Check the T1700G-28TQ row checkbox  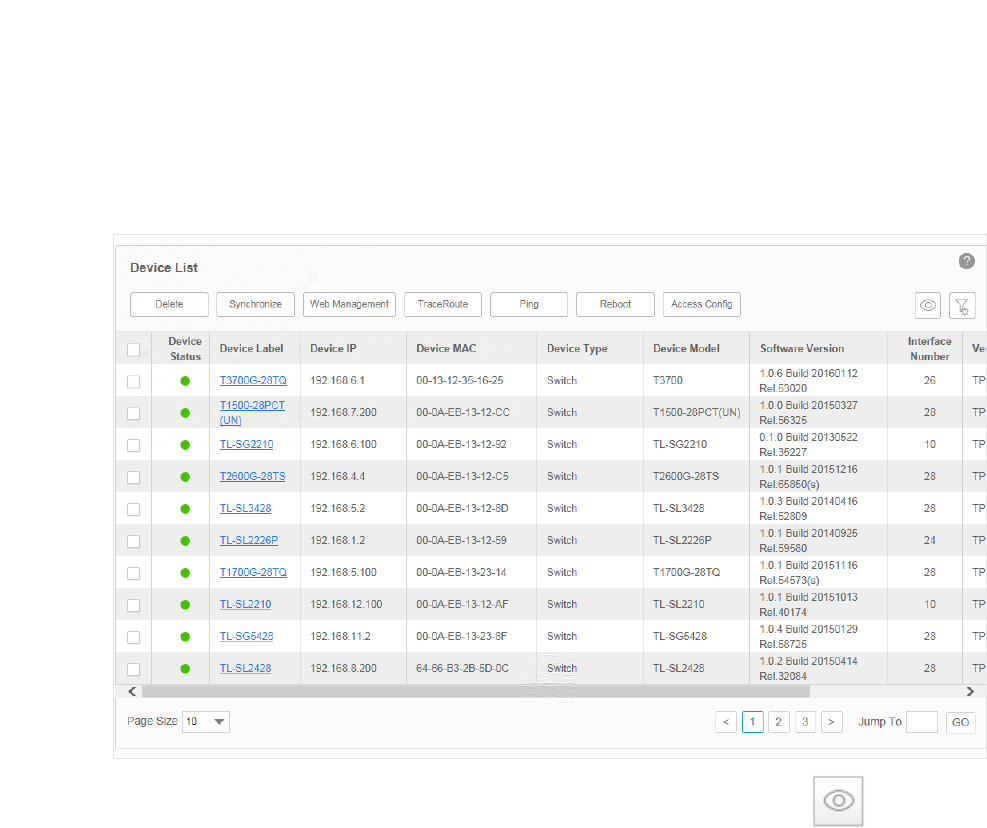133,574
